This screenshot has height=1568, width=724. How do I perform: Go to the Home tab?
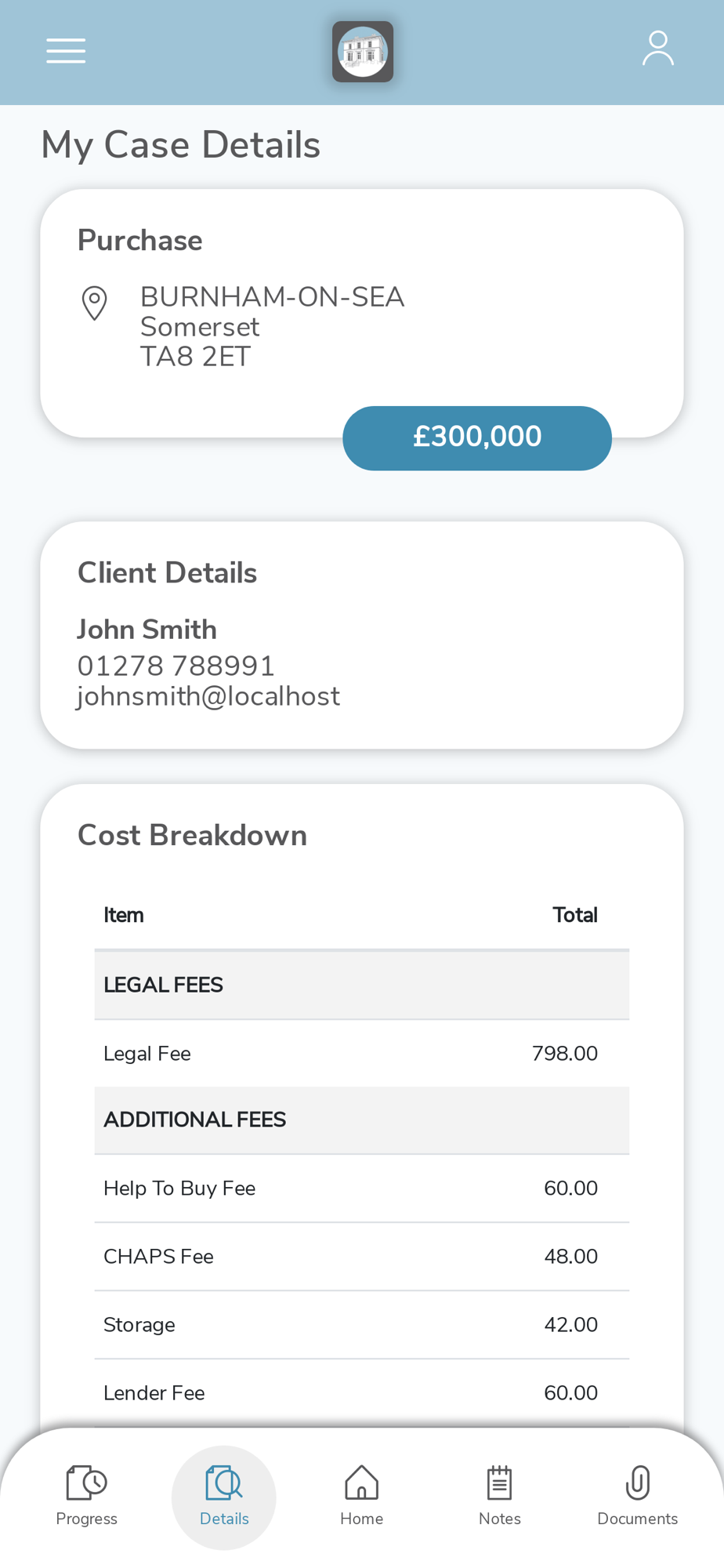point(361,1496)
